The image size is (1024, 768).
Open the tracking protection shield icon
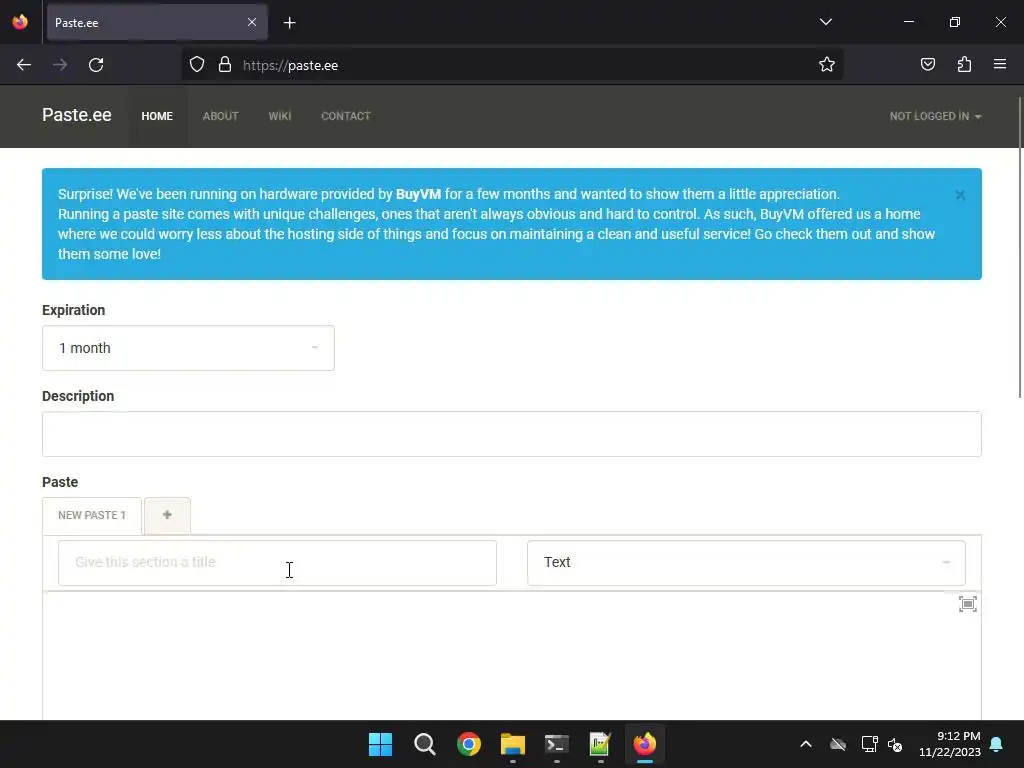click(197, 65)
